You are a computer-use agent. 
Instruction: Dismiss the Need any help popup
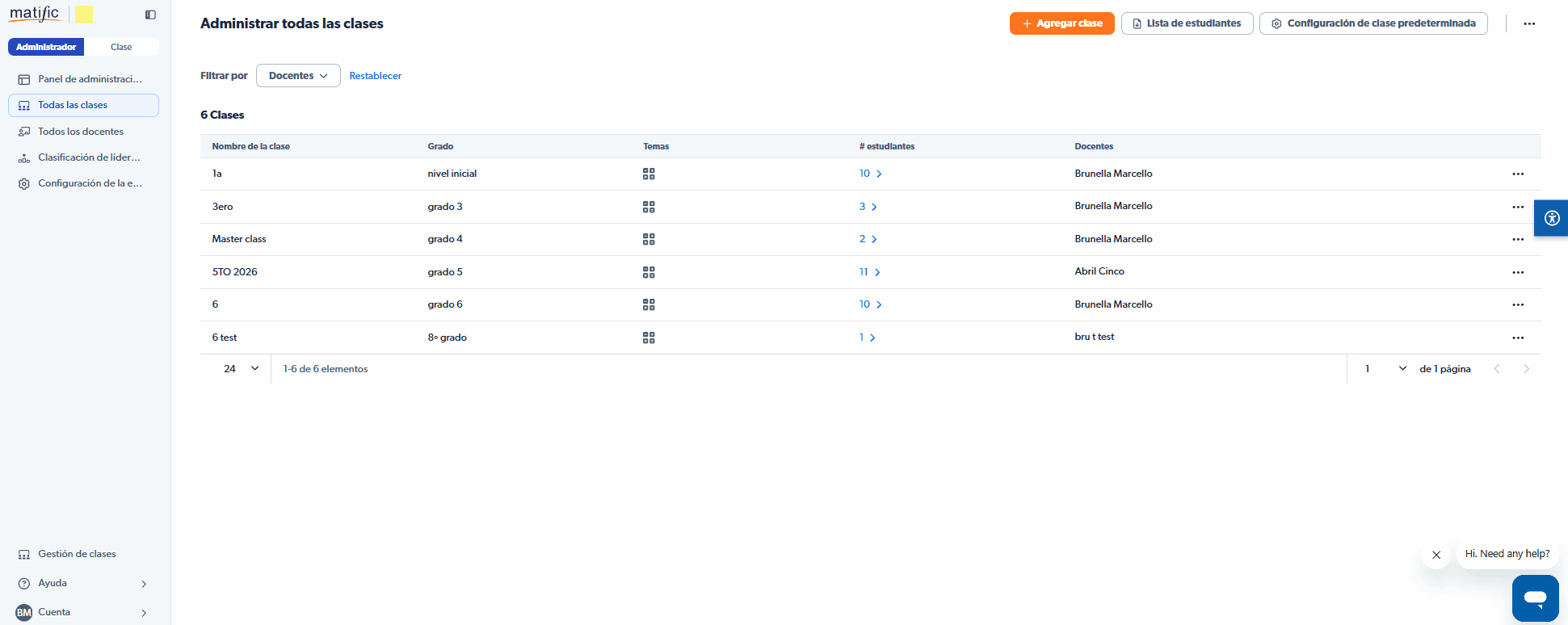[x=1436, y=555]
